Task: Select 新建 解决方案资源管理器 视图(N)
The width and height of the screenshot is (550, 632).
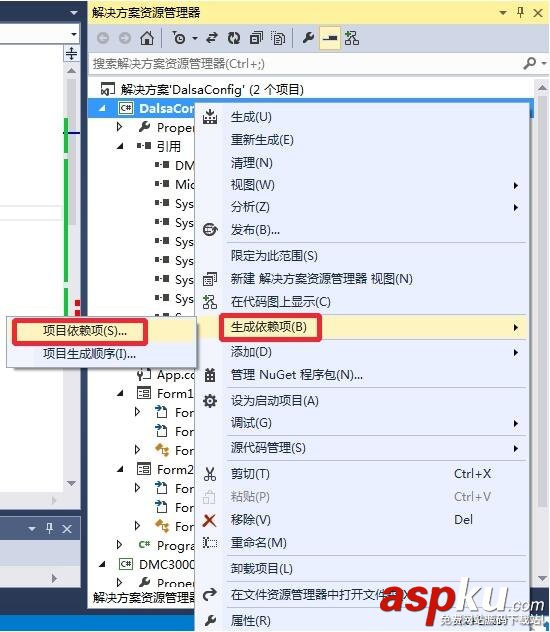Action: point(362,279)
